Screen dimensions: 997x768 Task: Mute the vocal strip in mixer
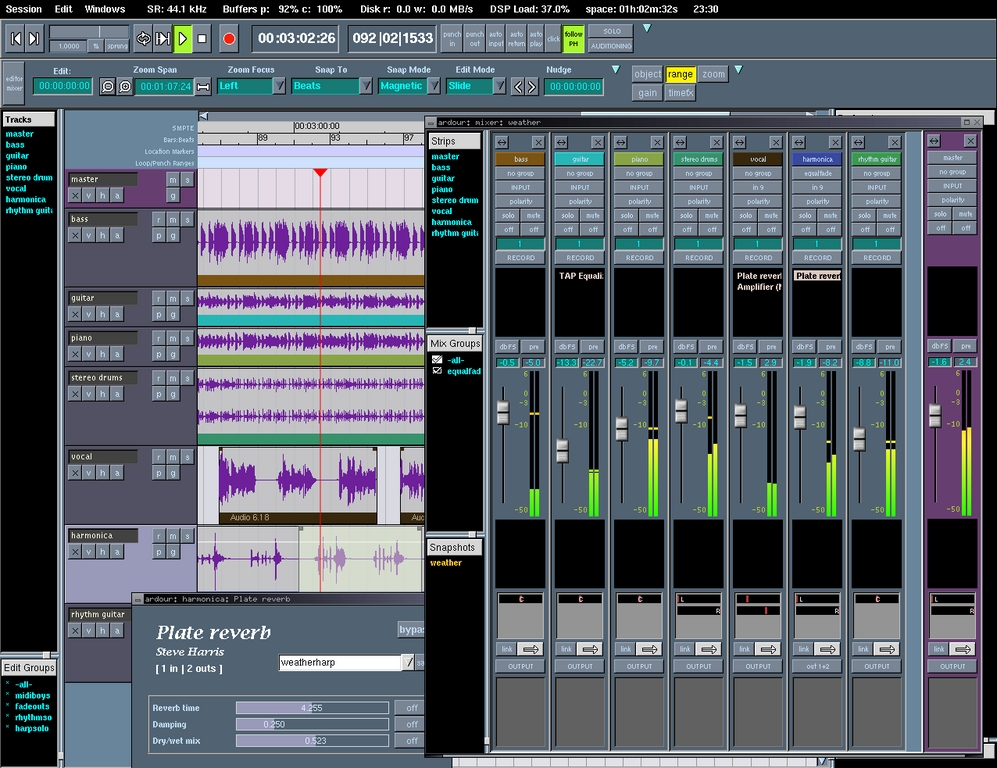771,215
